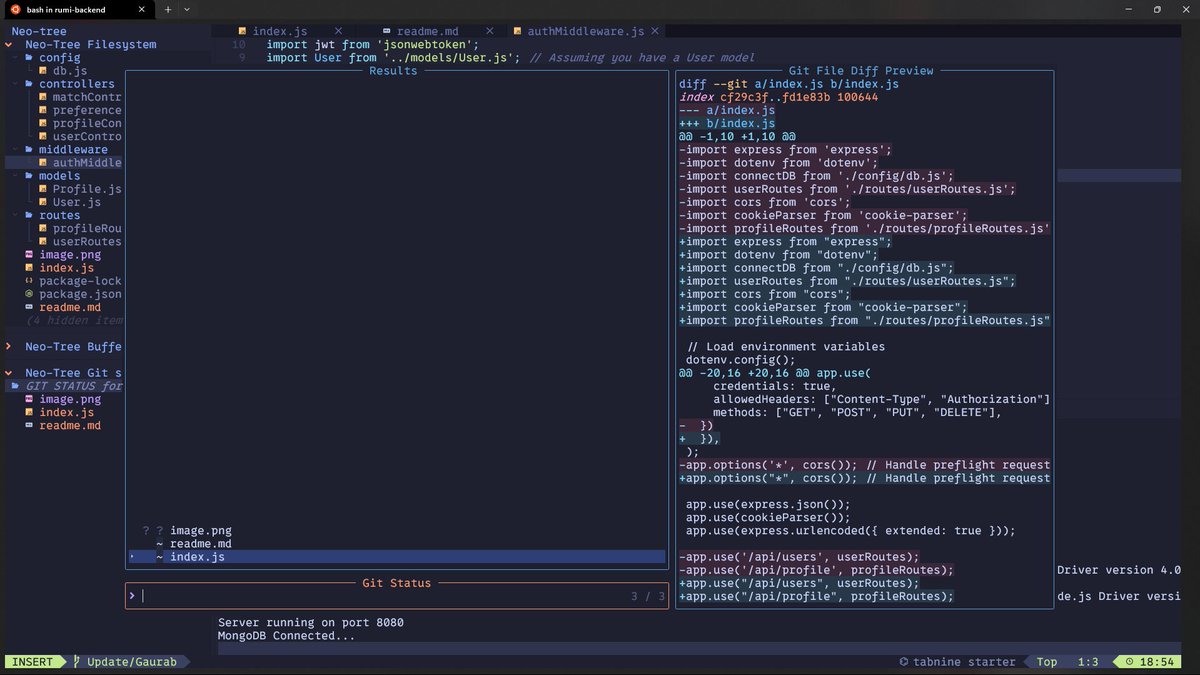Click image.png icon under GIT STATUS
Viewport: 1200px width, 675px height.
pos(29,399)
